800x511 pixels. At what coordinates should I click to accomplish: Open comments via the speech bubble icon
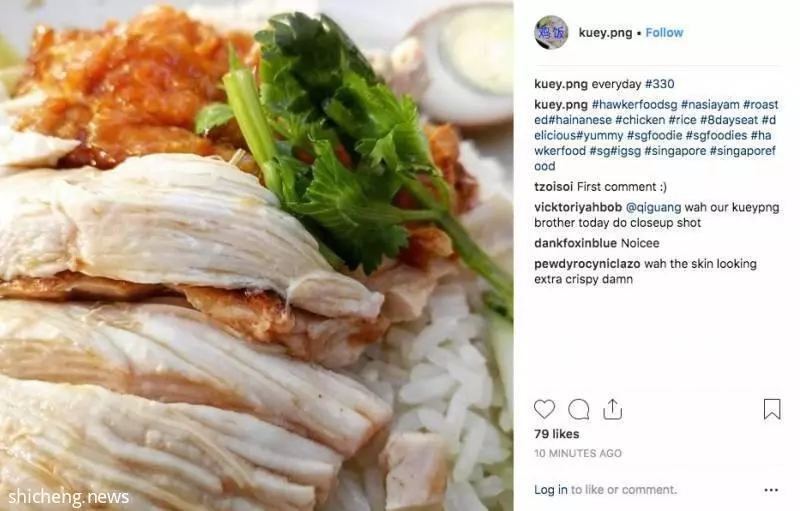[579, 409]
